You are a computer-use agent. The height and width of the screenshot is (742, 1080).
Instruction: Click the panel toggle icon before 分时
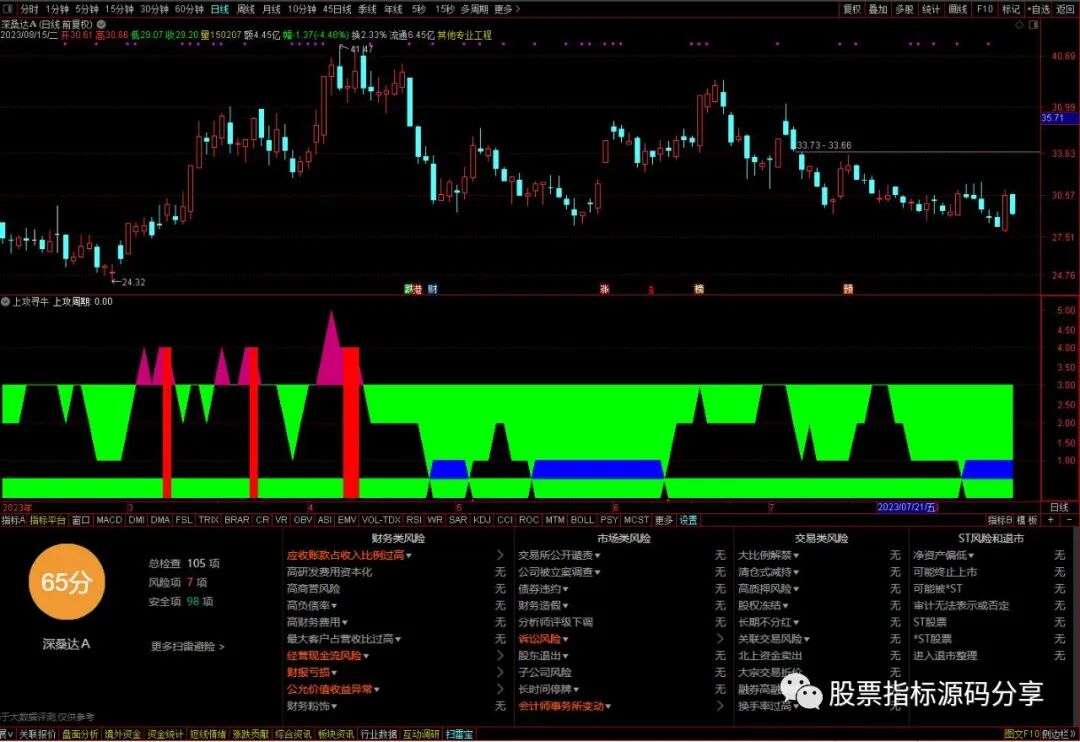(x=8, y=9)
